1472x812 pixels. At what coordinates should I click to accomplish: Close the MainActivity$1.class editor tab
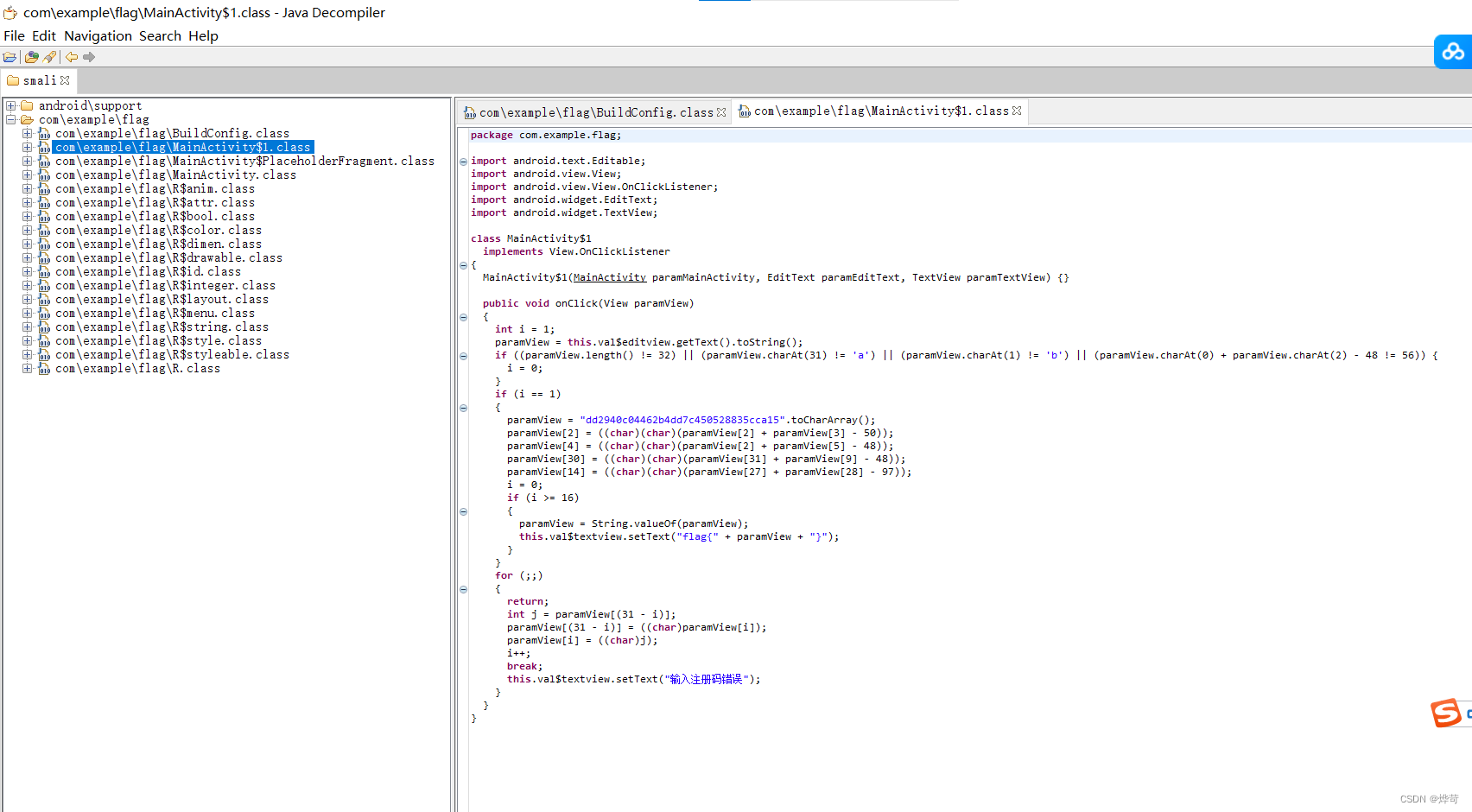coord(1017,111)
